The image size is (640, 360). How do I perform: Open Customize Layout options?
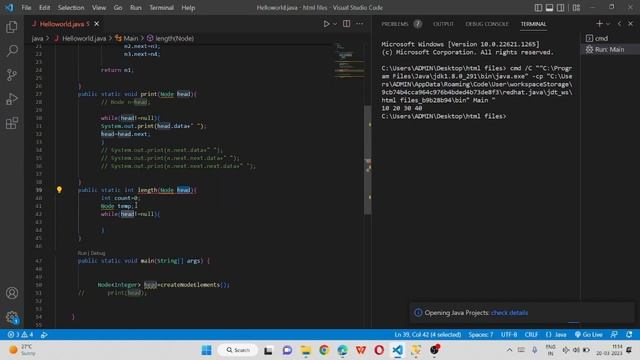click(x=576, y=8)
